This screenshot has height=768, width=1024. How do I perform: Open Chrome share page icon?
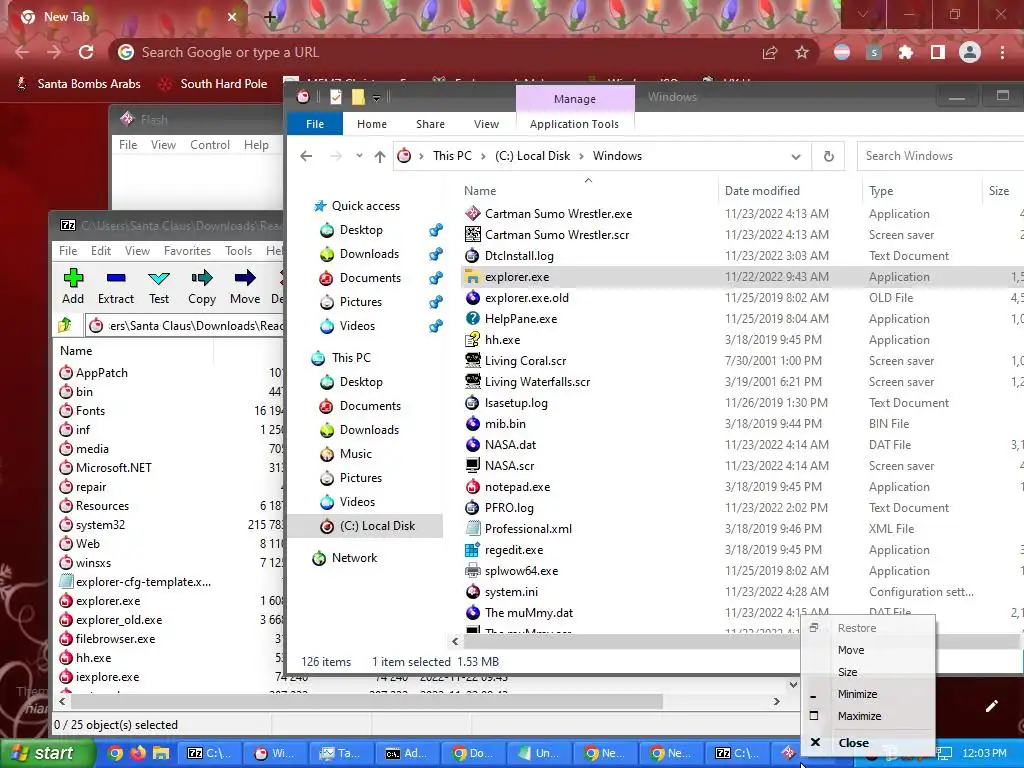point(770,52)
